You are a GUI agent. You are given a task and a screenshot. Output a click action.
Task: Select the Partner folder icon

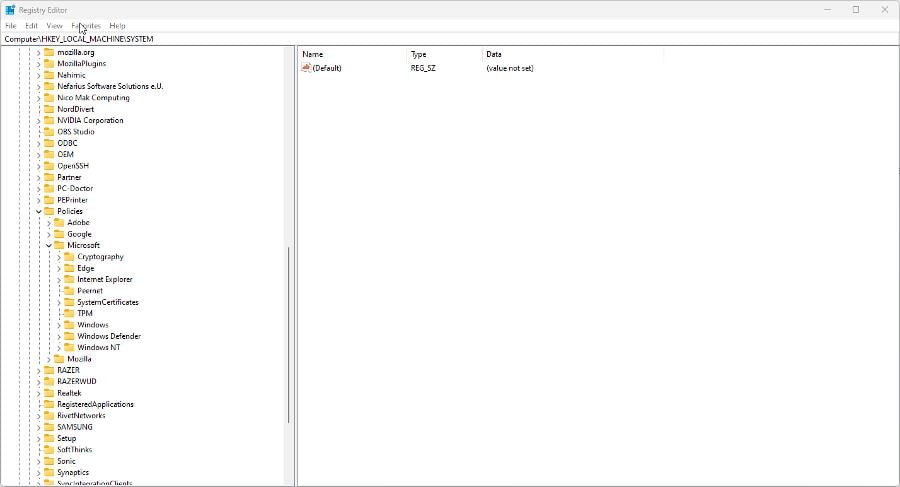pos(49,177)
